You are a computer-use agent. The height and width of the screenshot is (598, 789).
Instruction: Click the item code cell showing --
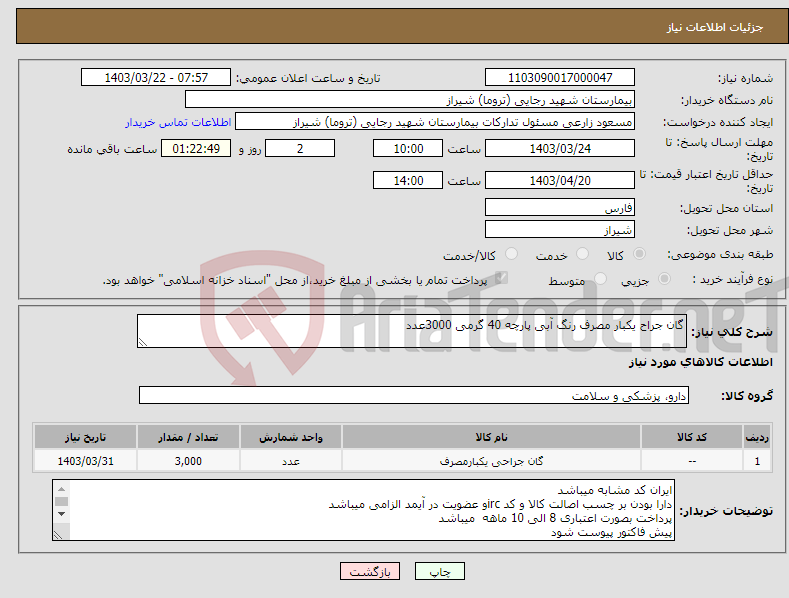(692, 461)
